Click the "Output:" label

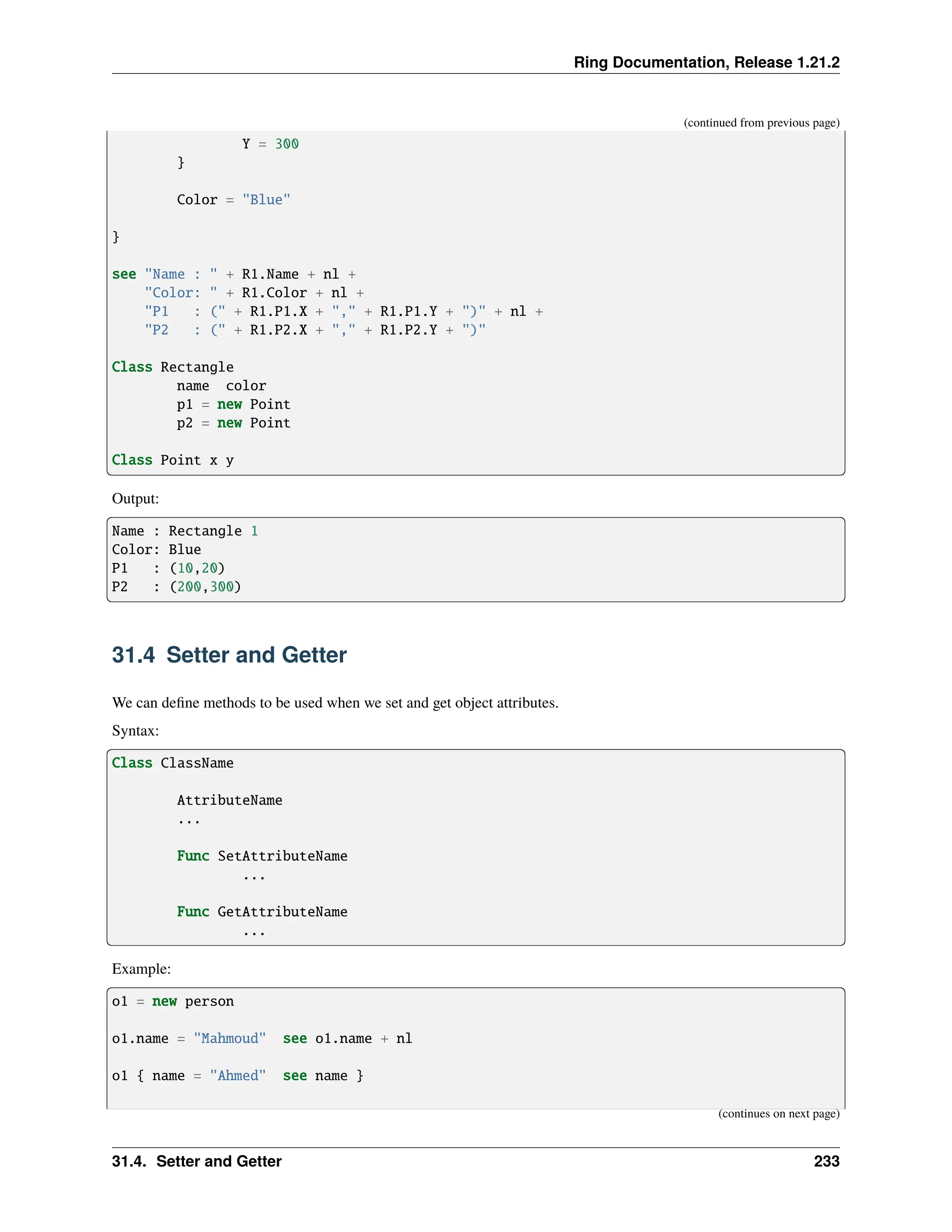(x=135, y=499)
